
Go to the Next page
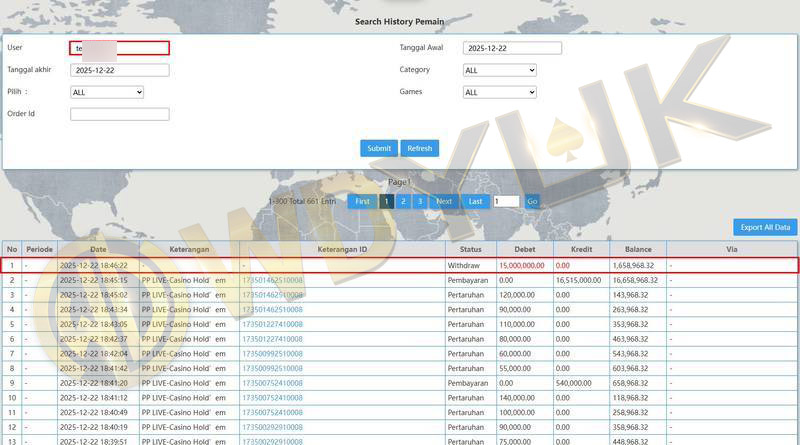click(x=444, y=201)
